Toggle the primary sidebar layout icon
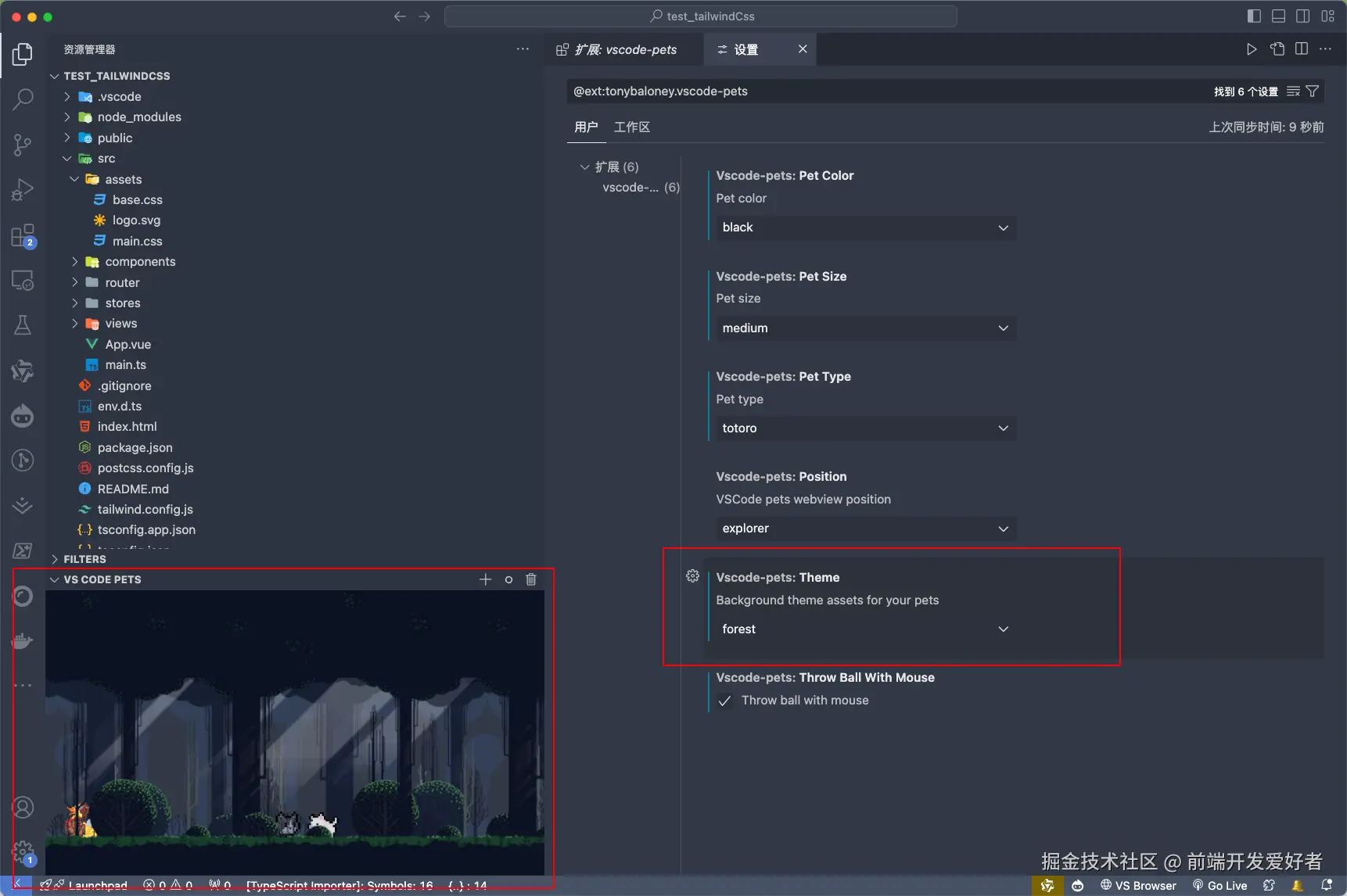1347x896 pixels. pos(1254,16)
